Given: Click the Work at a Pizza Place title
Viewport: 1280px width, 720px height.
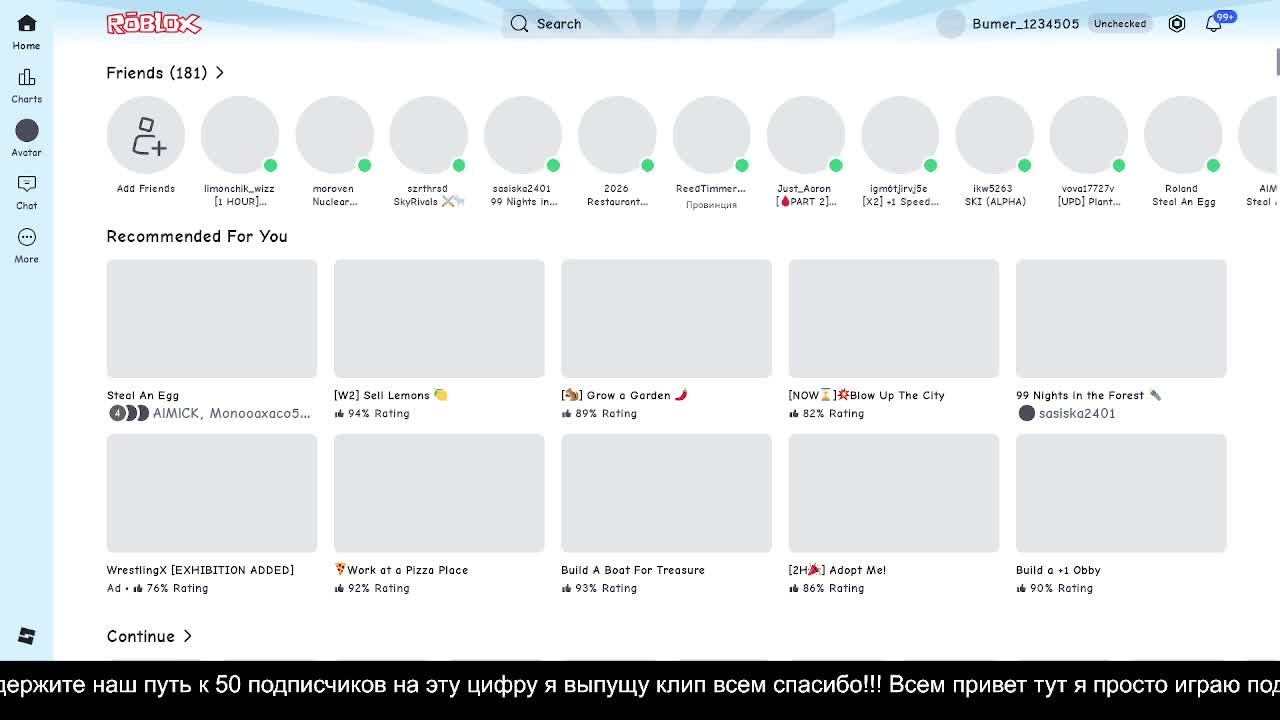Looking at the screenshot, I should pos(401,570).
